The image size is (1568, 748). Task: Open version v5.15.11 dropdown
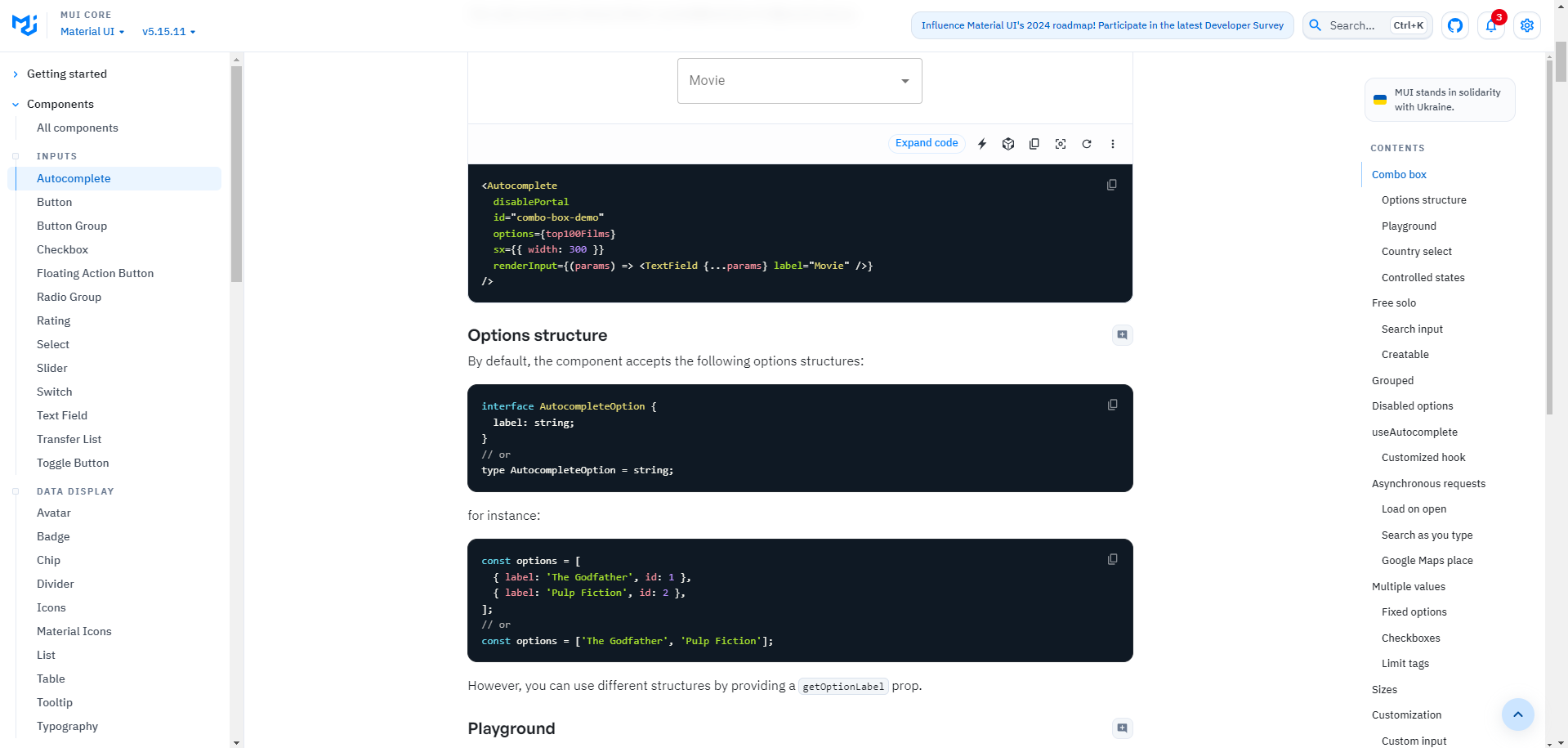pos(169,32)
